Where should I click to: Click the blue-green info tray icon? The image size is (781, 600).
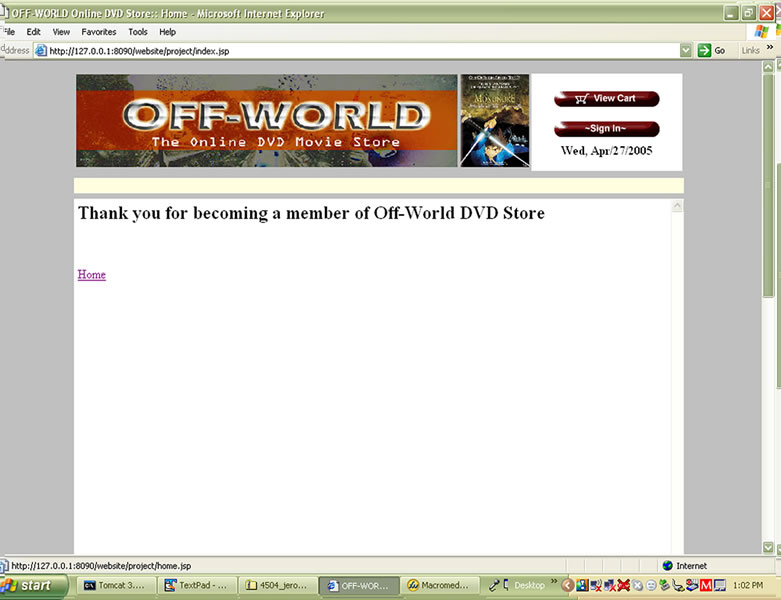(x=582, y=585)
